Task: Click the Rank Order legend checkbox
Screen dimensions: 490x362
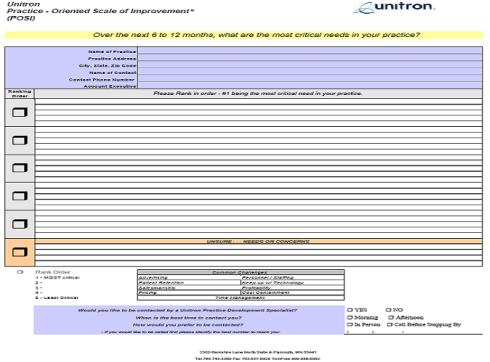Action: [20, 272]
